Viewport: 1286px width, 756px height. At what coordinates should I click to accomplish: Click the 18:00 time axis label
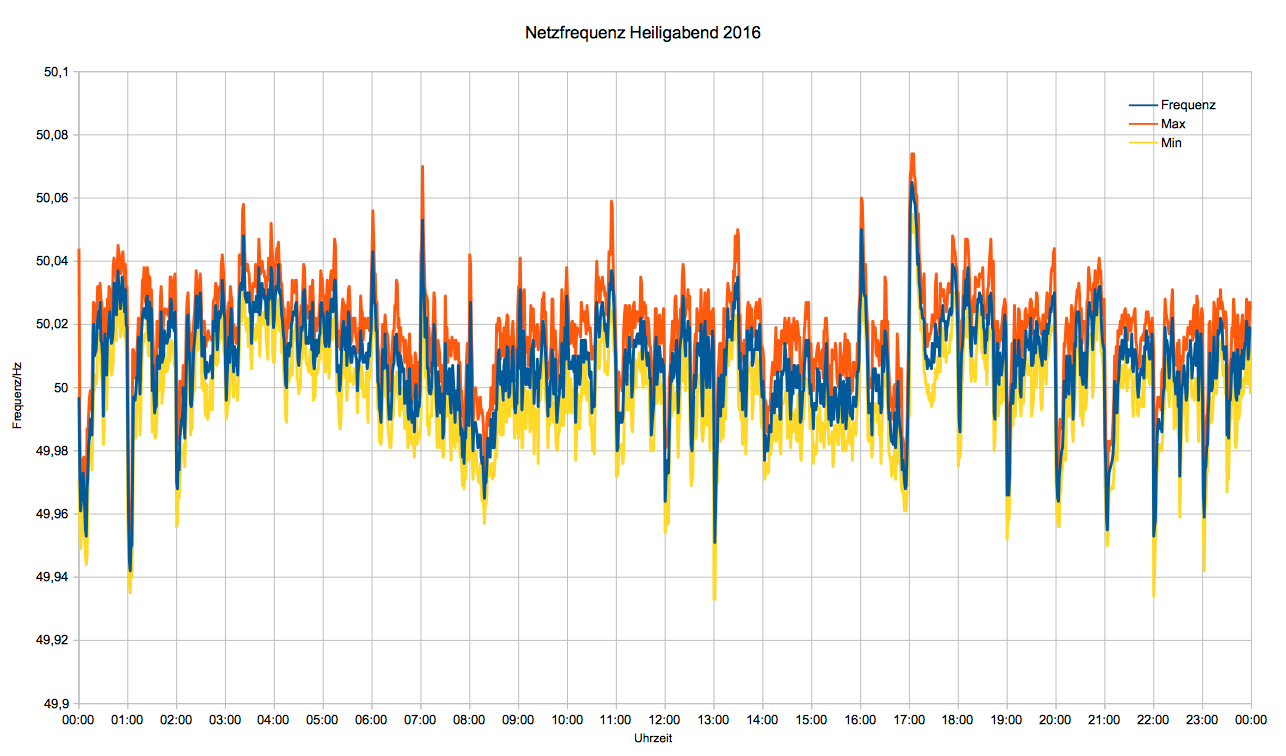(x=958, y=719)
